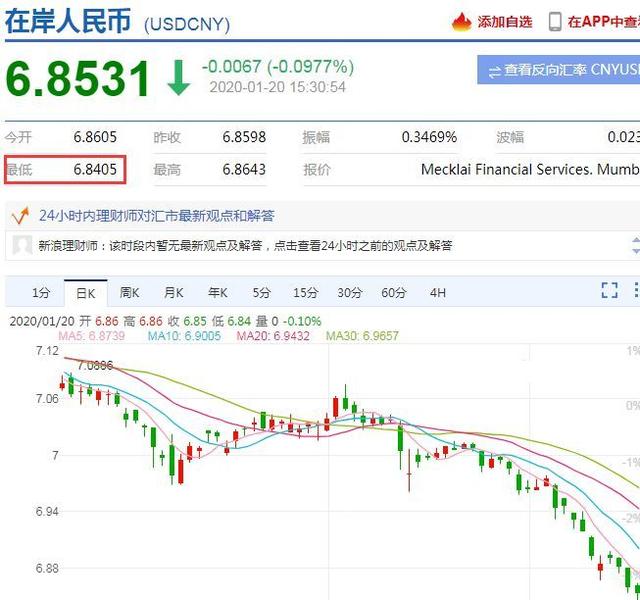640x600 pixels.
Task: Add USDCNY to watchlist via 添加自选
Action: click(x=505, y=22)
